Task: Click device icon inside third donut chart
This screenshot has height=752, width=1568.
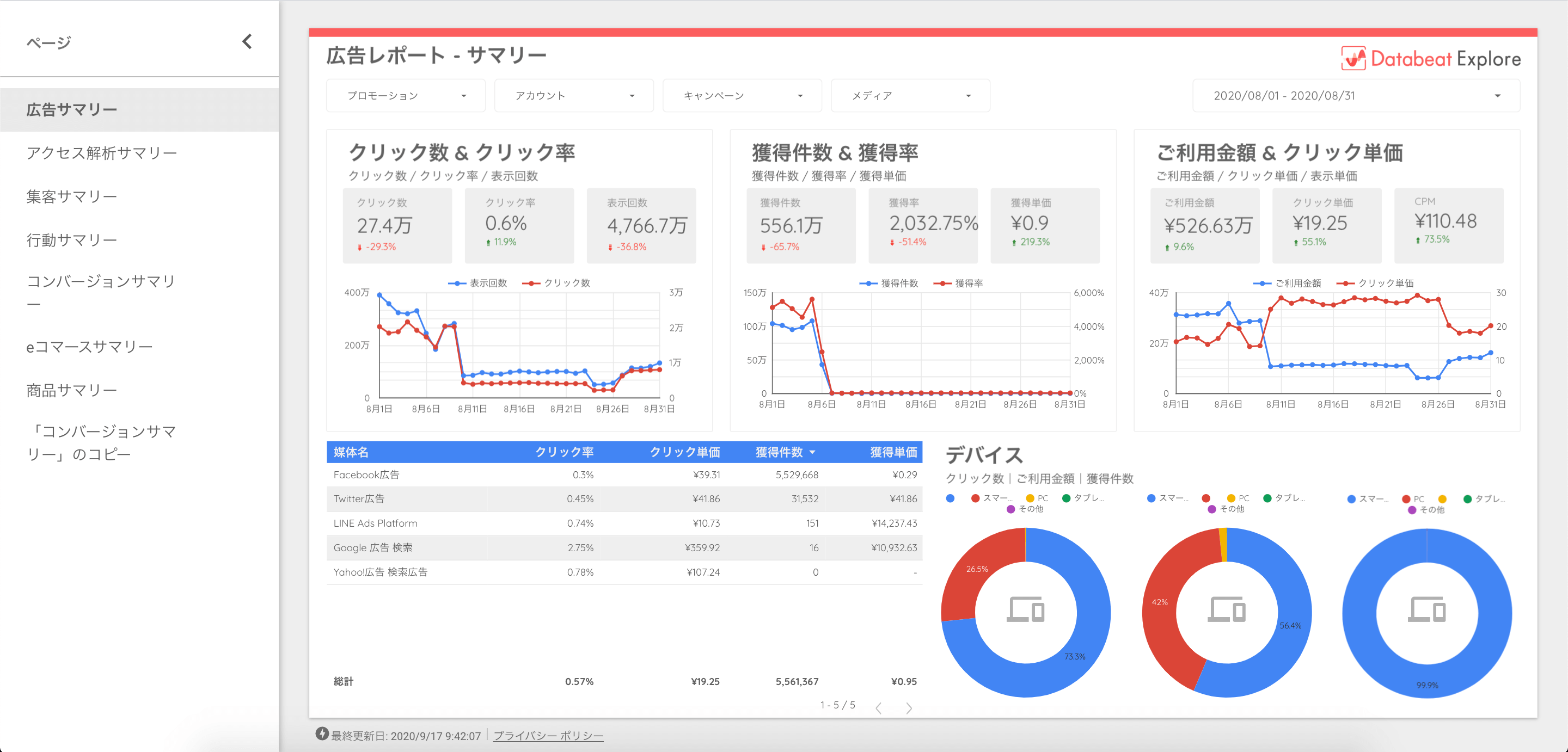Action: (1427, 609)
